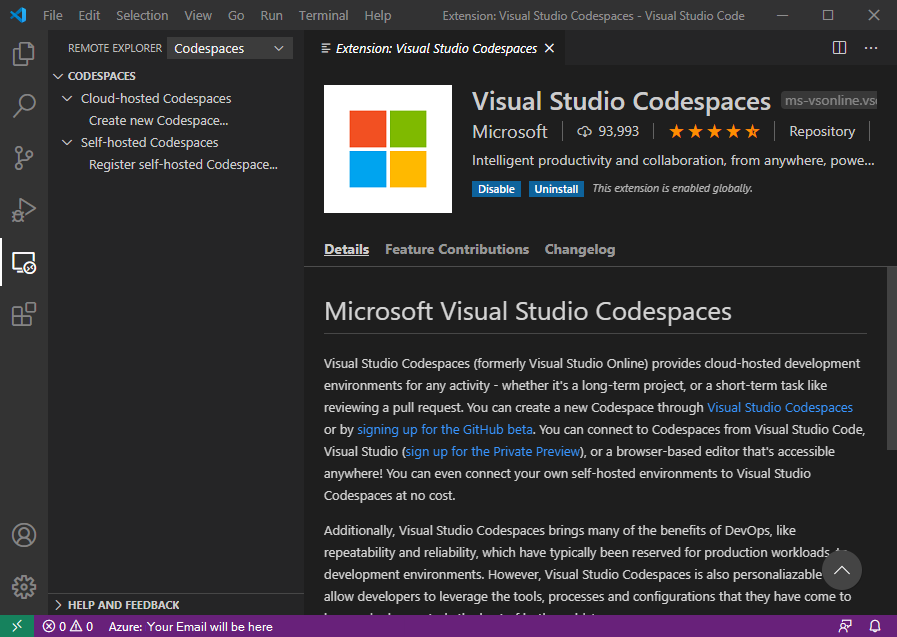Split the editor using the layout icon
Screen dimensions: 897x637
click(x=839, y=47)
